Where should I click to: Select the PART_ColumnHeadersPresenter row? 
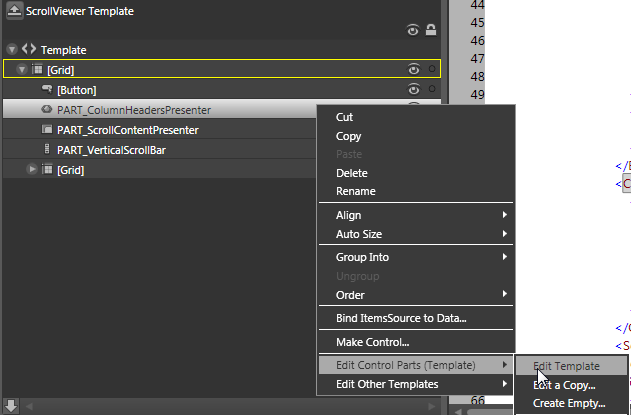[160, 109]
